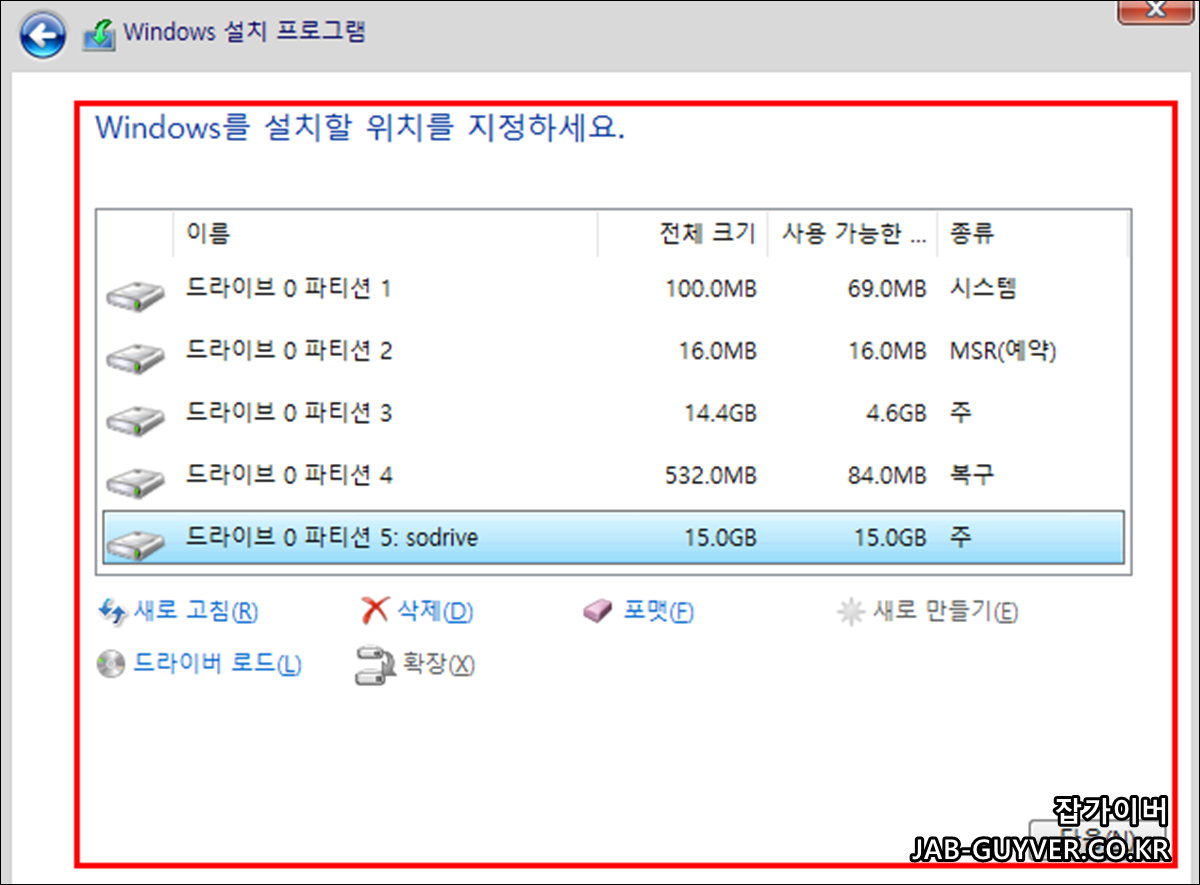This screenshot has height=885, width=1200.
Task: Select row 드라이브 0 파티션 4
Action: [614, 475]
